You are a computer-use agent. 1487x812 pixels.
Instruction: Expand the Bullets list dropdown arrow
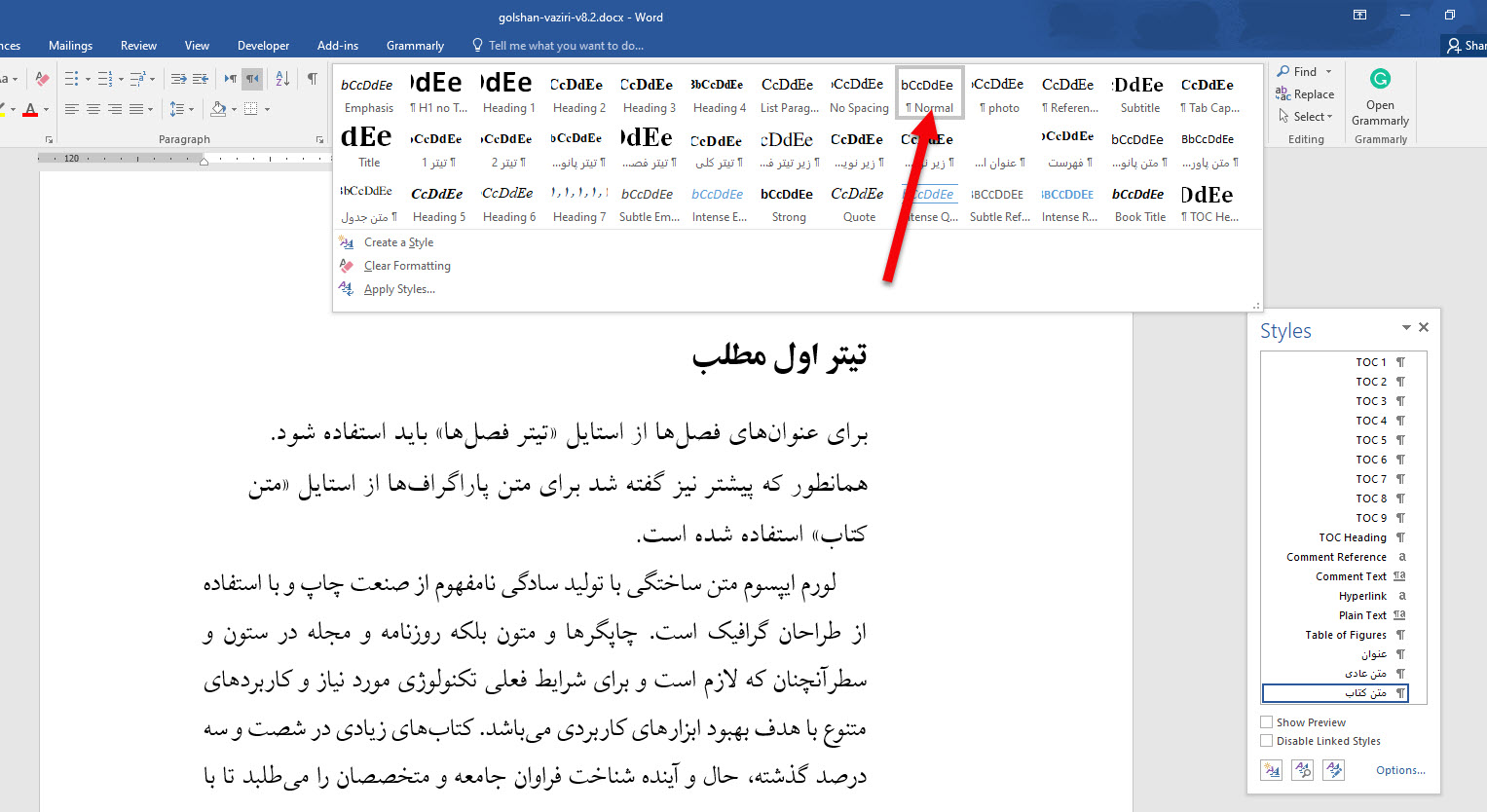(x=88, y=80)
